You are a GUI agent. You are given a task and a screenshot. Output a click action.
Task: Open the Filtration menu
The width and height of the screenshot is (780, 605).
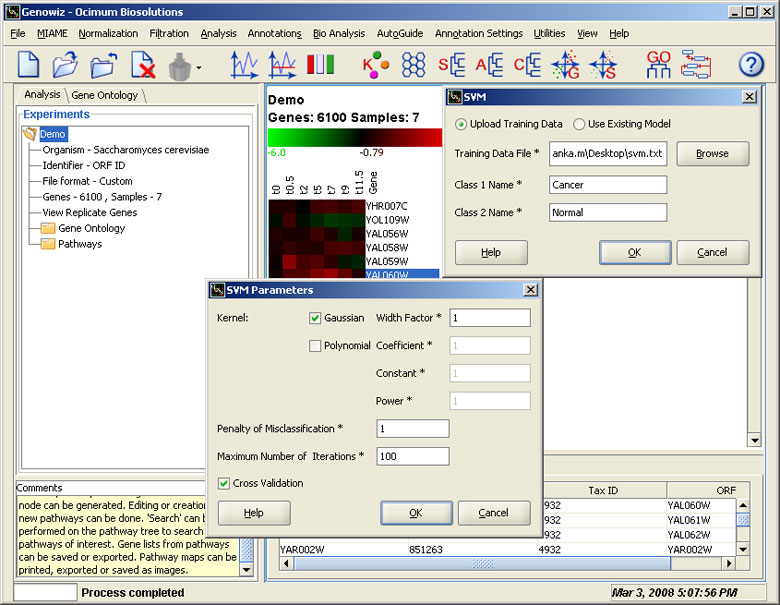(x=169, y=33)
